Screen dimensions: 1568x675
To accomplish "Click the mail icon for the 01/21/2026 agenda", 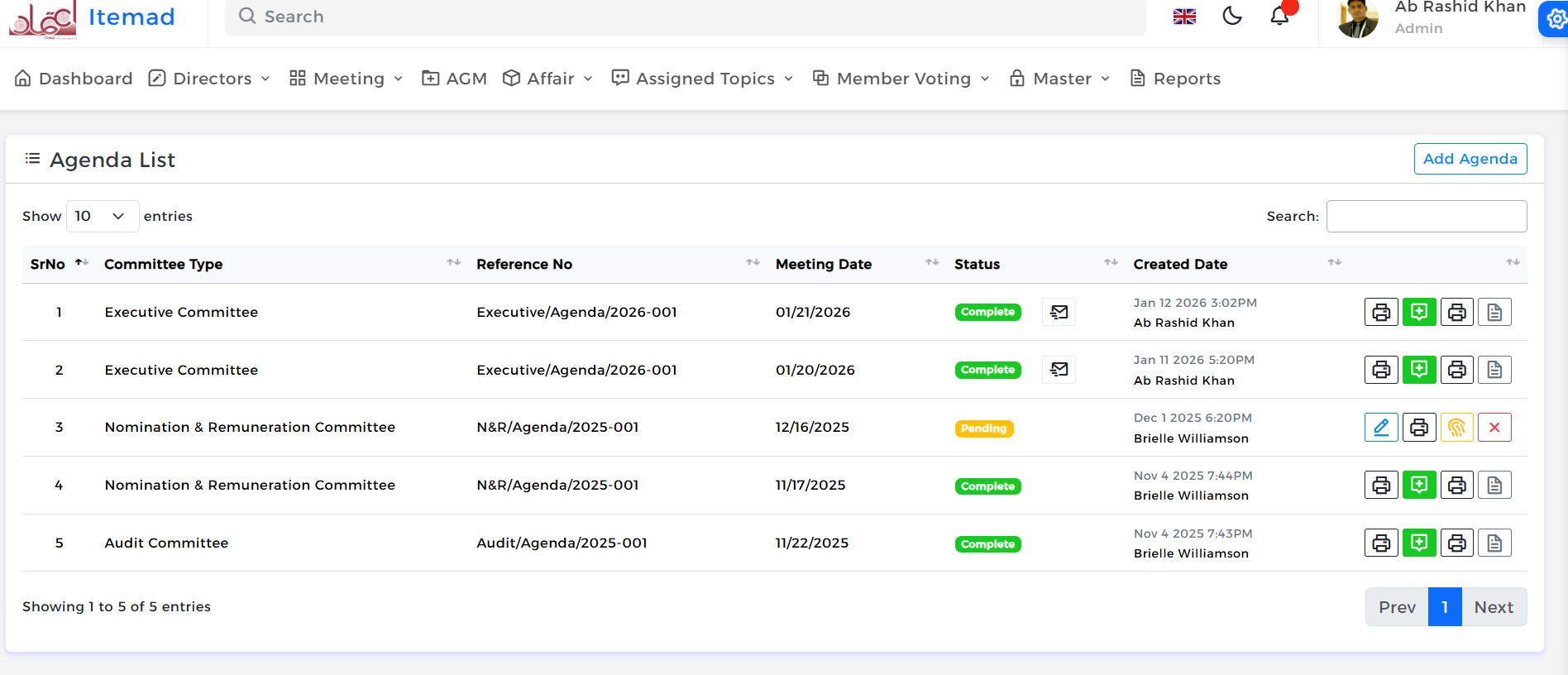I will click(x=1059, y=312).
